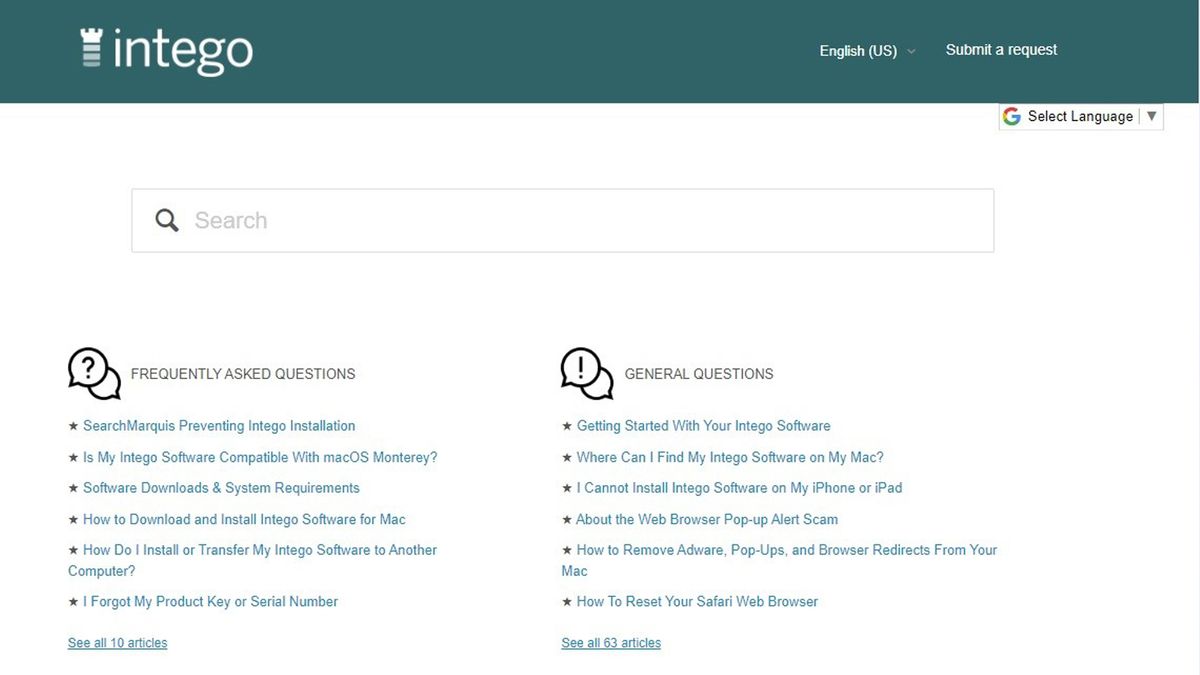The image size is (1200, 675).
Task: Open Getting Started With Your Intego Software
Action: click(x=703, y=426)
